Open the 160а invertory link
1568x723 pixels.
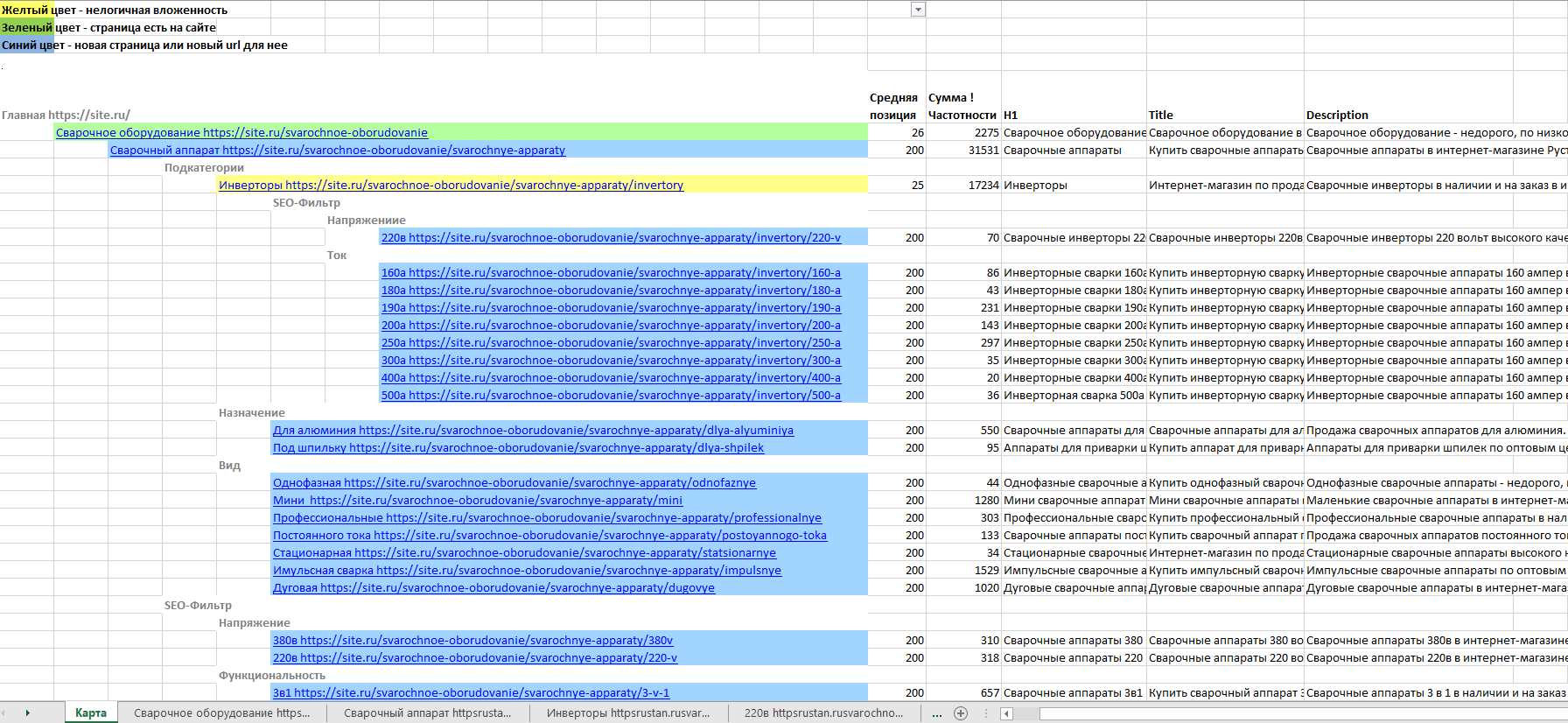[x=611, y=273]
